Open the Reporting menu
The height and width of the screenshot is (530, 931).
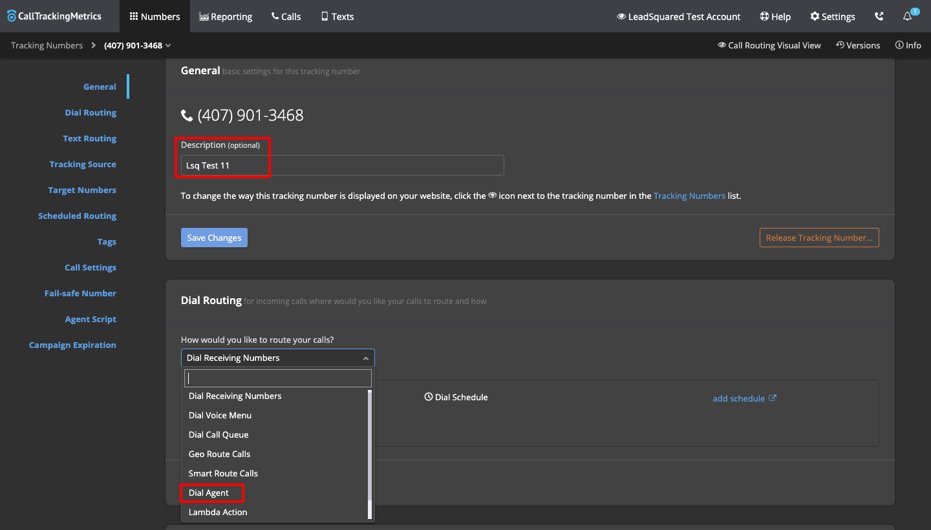tap(225, 16)
